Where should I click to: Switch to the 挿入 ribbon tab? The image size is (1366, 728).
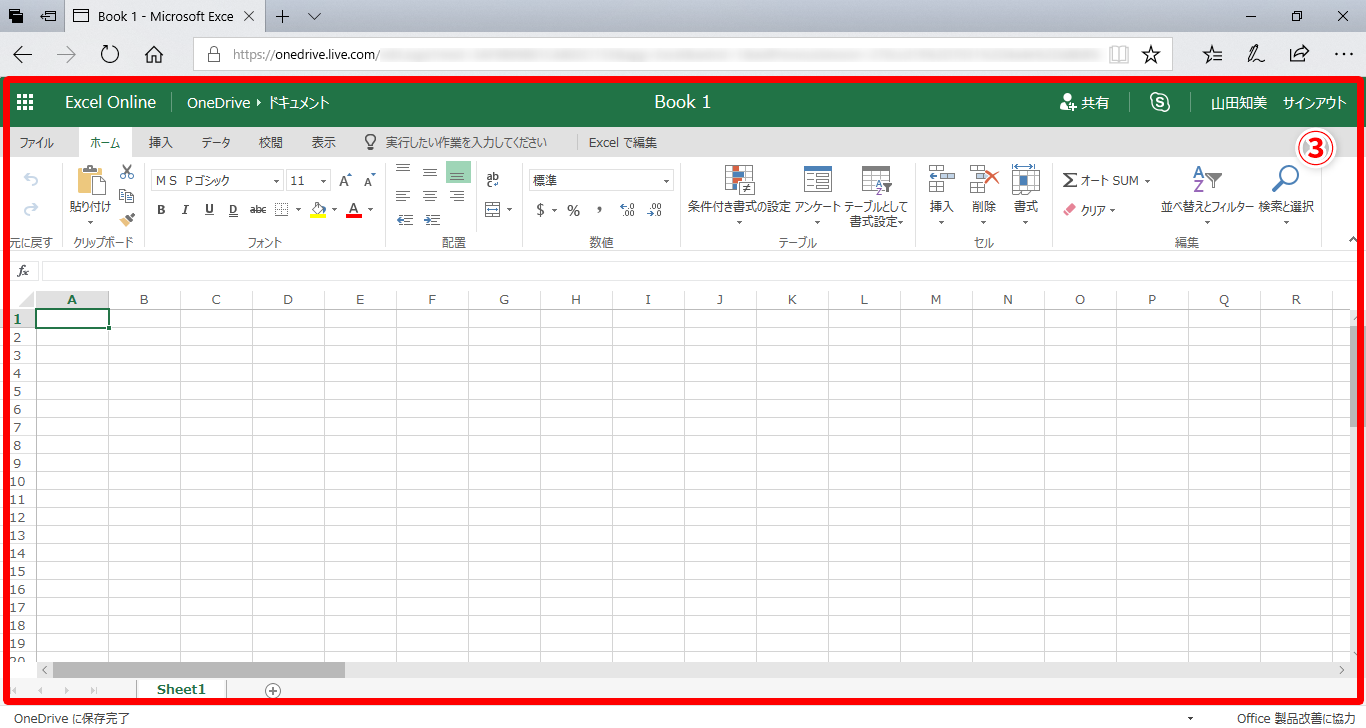click(x=161, y=143)
